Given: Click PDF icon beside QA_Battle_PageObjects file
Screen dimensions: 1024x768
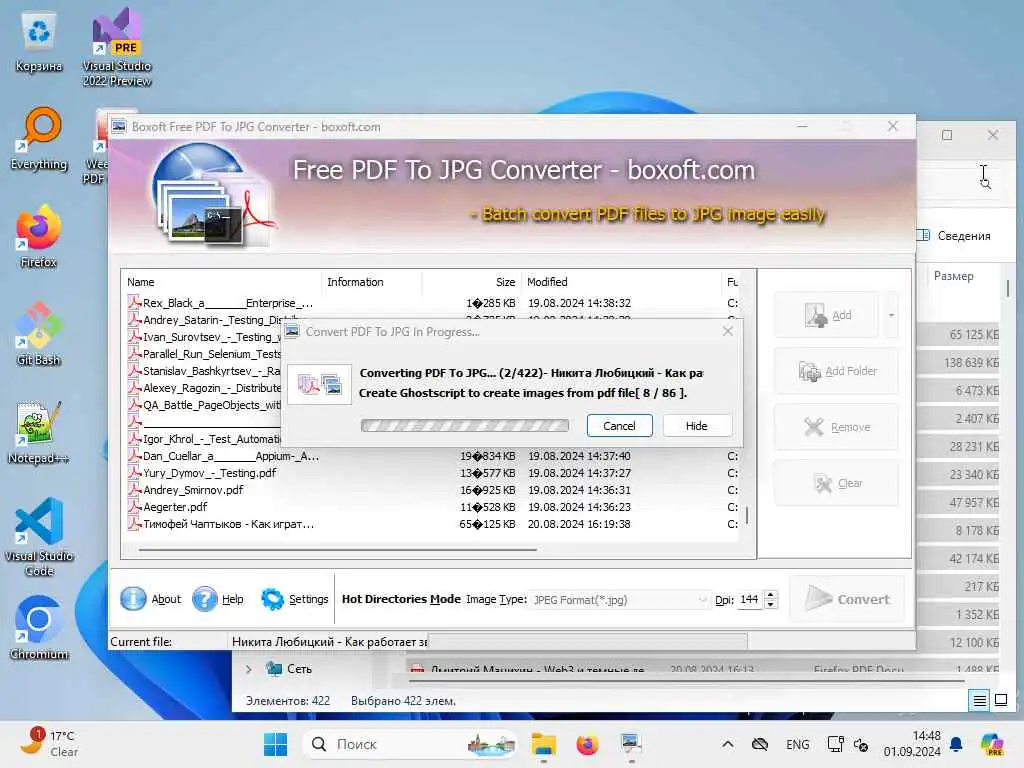Looking at the screenshot, I should click(135, 405).
